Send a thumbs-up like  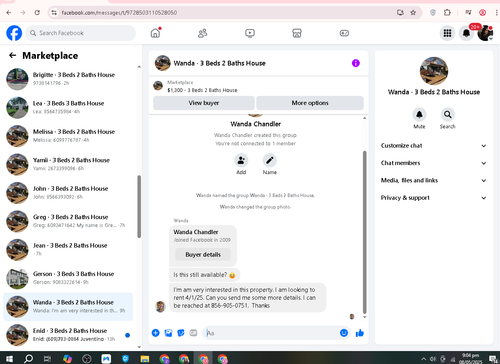[x=360, y=333]
